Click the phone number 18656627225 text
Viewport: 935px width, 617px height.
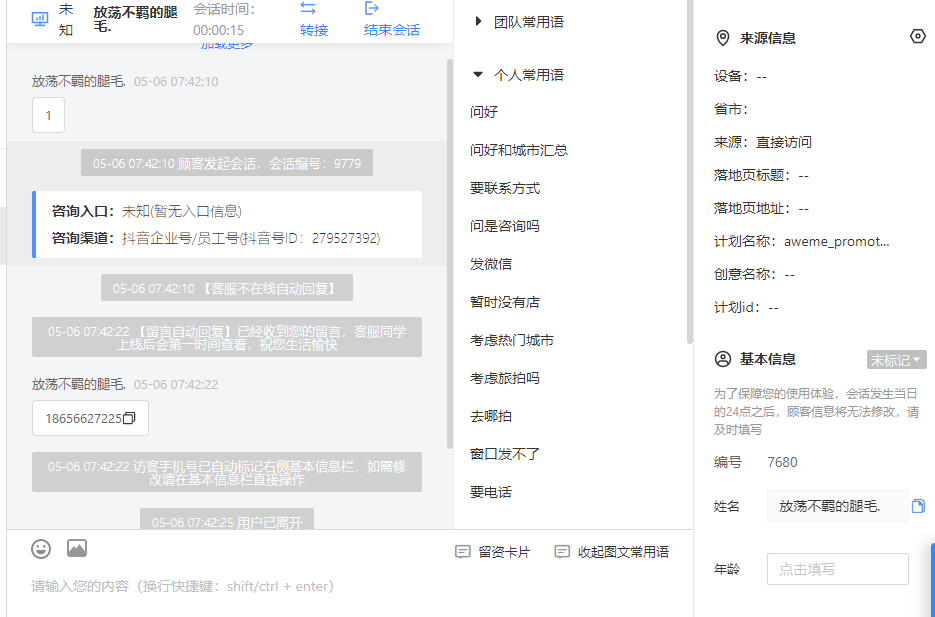coord(83,418)
